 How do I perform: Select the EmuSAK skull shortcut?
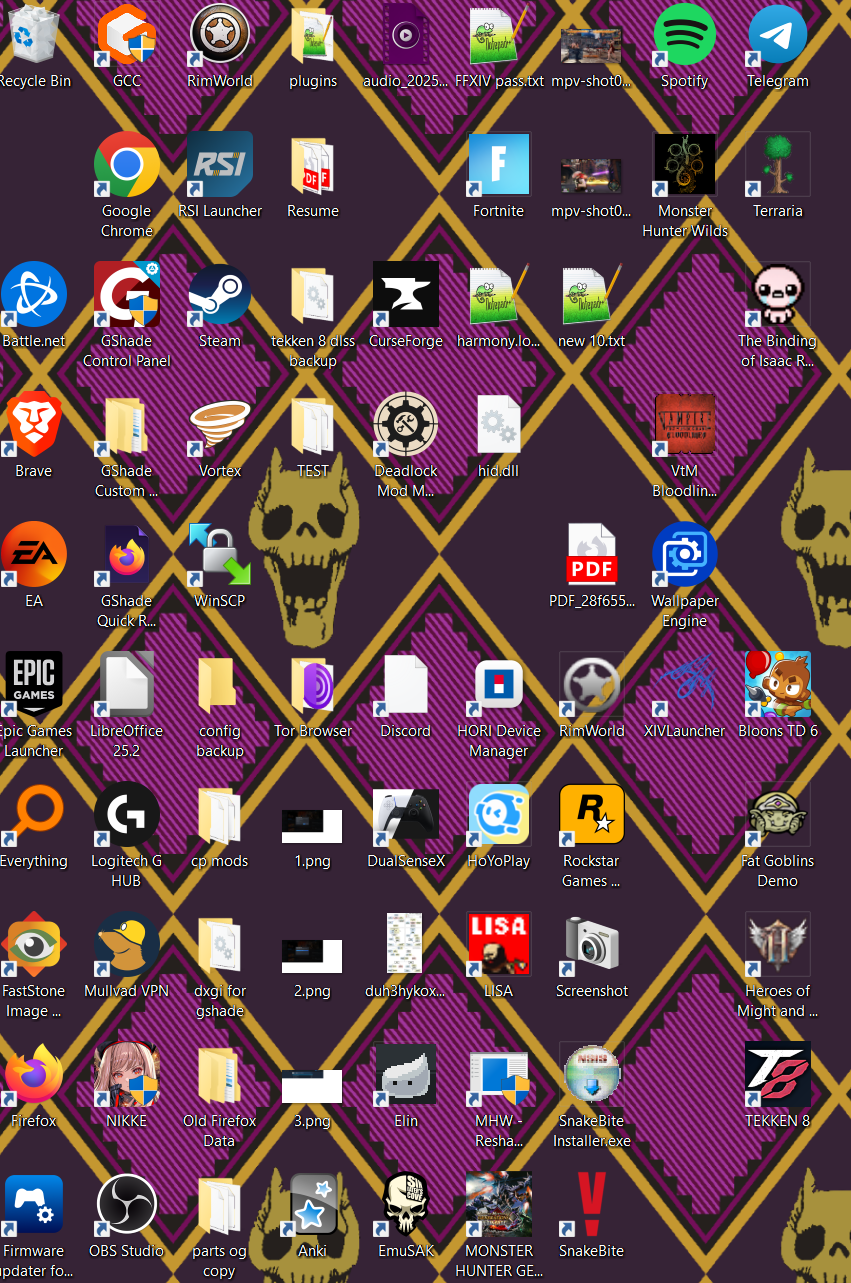(x=406, y=1205)
